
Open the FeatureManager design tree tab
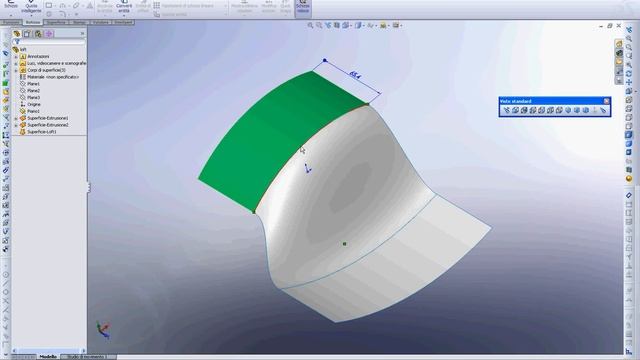17,34
